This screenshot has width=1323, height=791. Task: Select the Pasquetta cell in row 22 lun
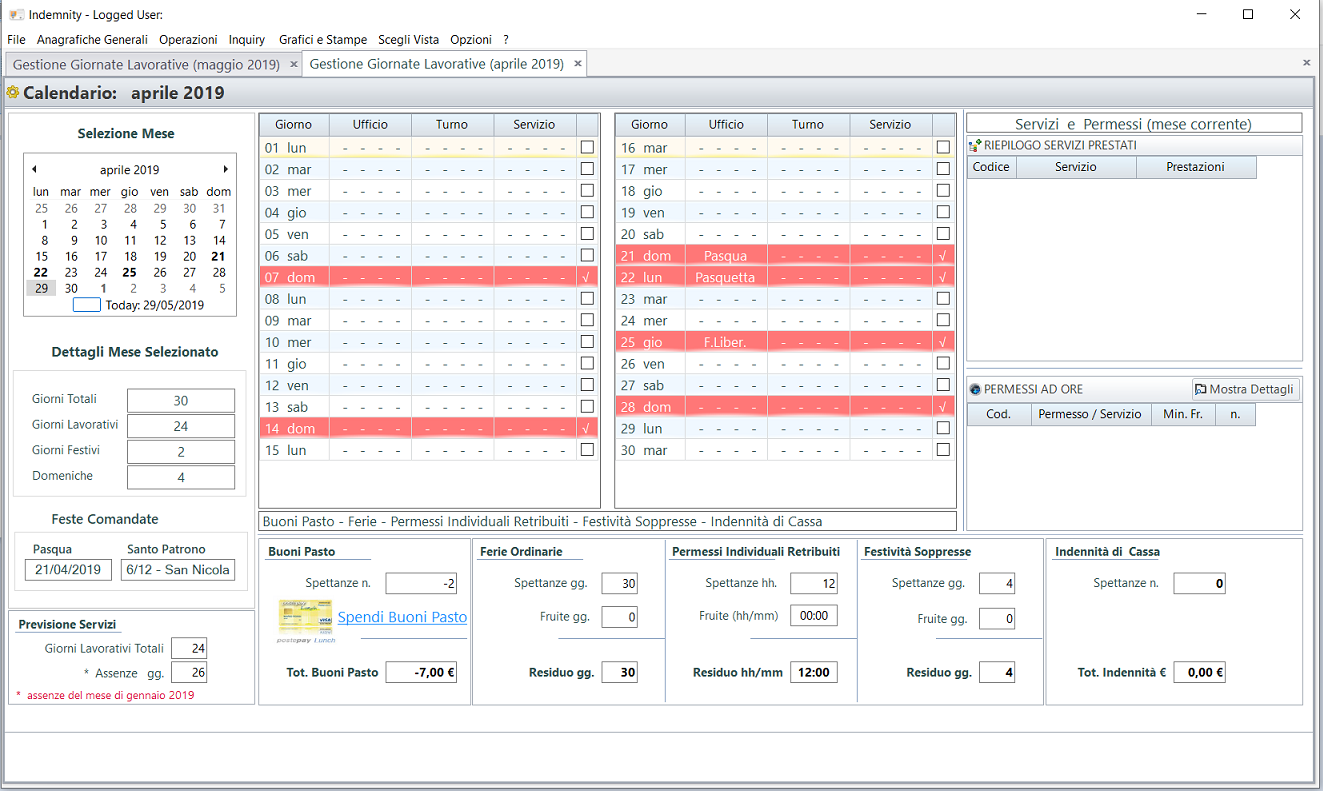point(726,277)
